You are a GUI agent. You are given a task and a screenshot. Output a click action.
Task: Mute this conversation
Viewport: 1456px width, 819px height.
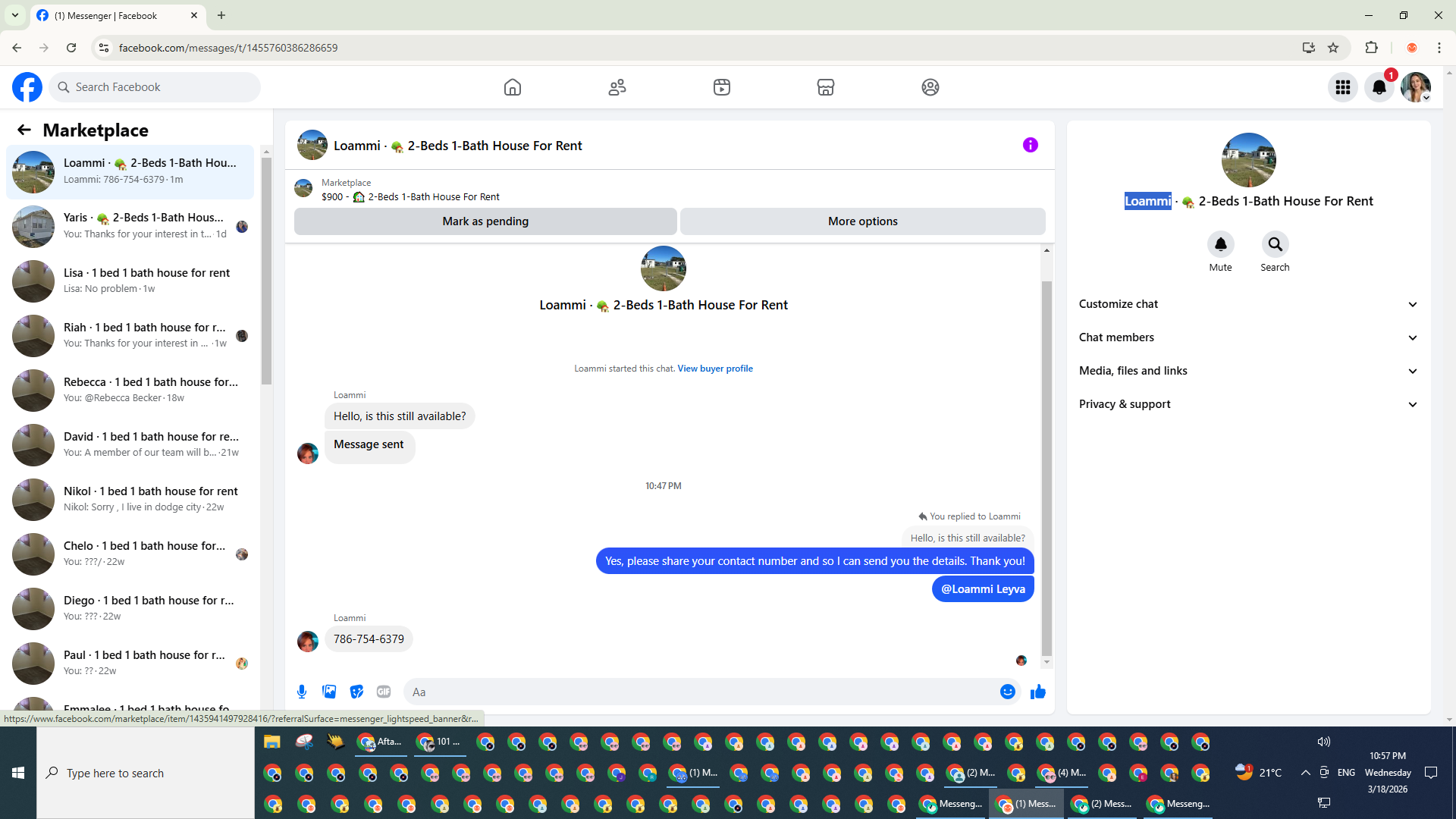coord(1220,245)
